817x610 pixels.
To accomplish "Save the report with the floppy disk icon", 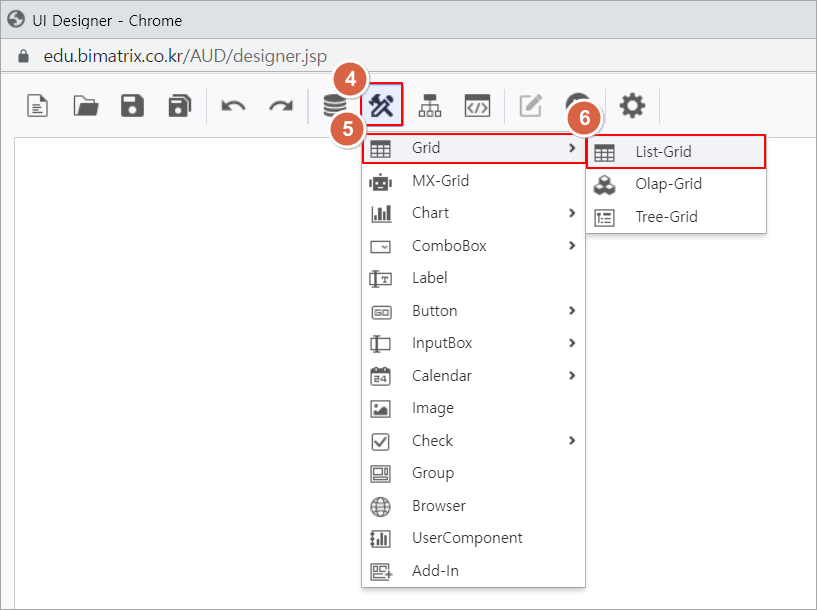I will pyautogui.click(x=132, y=105).
